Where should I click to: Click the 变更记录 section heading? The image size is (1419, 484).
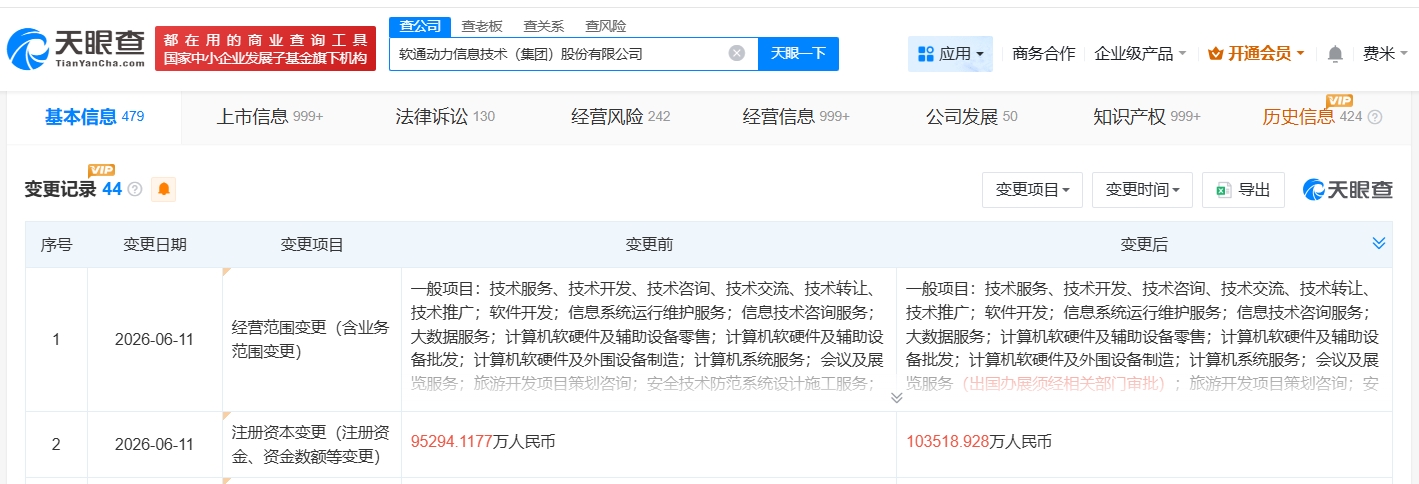coord(61,189)
